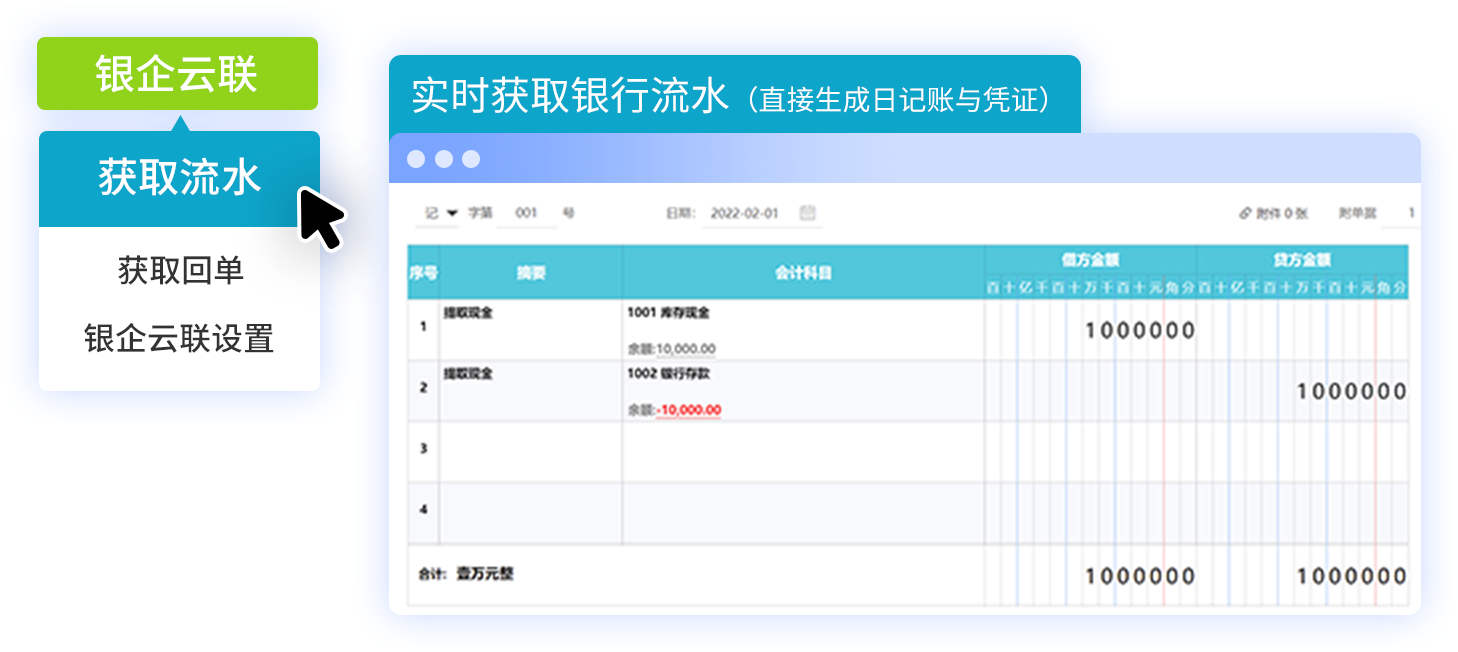
Task: Click the 借方金额 column header
Action: (x=1090, y=260)
